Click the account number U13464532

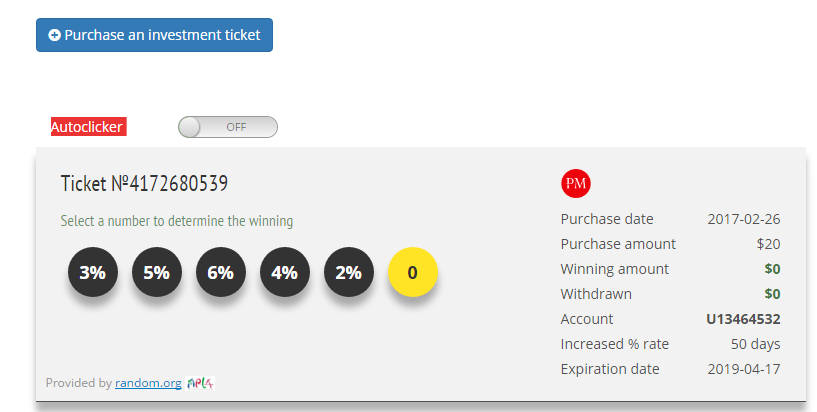tap(743, 319)
